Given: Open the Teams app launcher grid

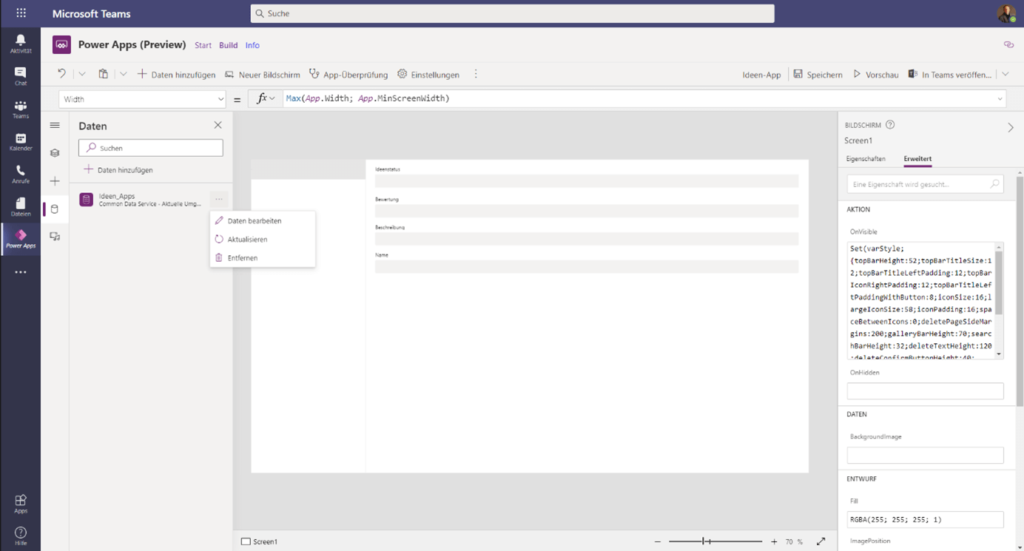Looking at the screenshot, I should click(x=21, y=13).
